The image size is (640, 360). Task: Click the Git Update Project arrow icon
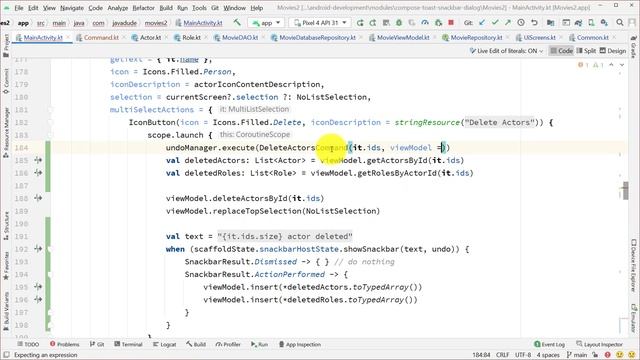click(x=482, y=23)
